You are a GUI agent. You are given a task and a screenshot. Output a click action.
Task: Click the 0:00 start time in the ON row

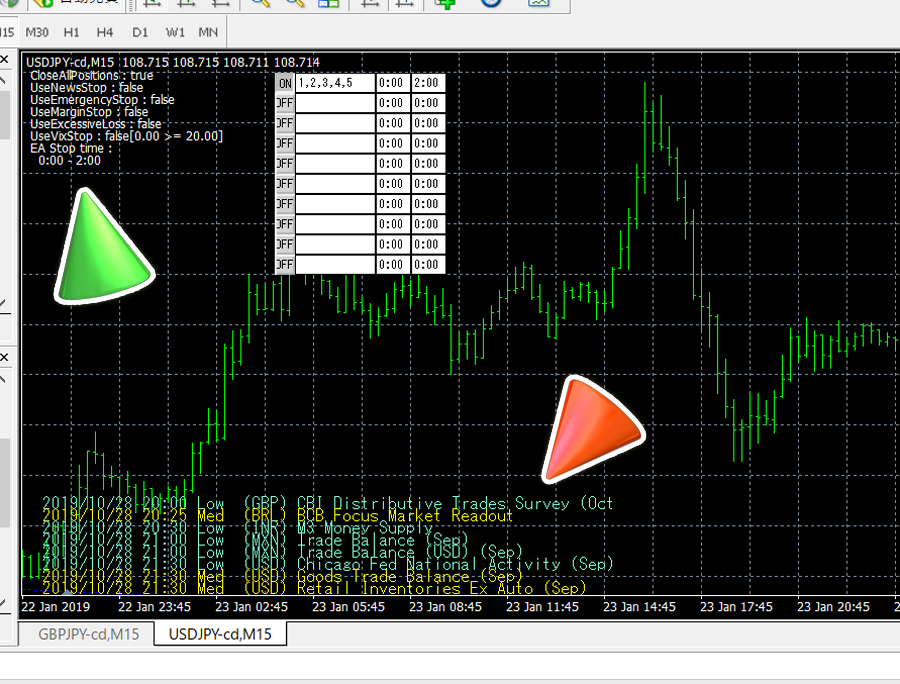(x=393, y=83)
